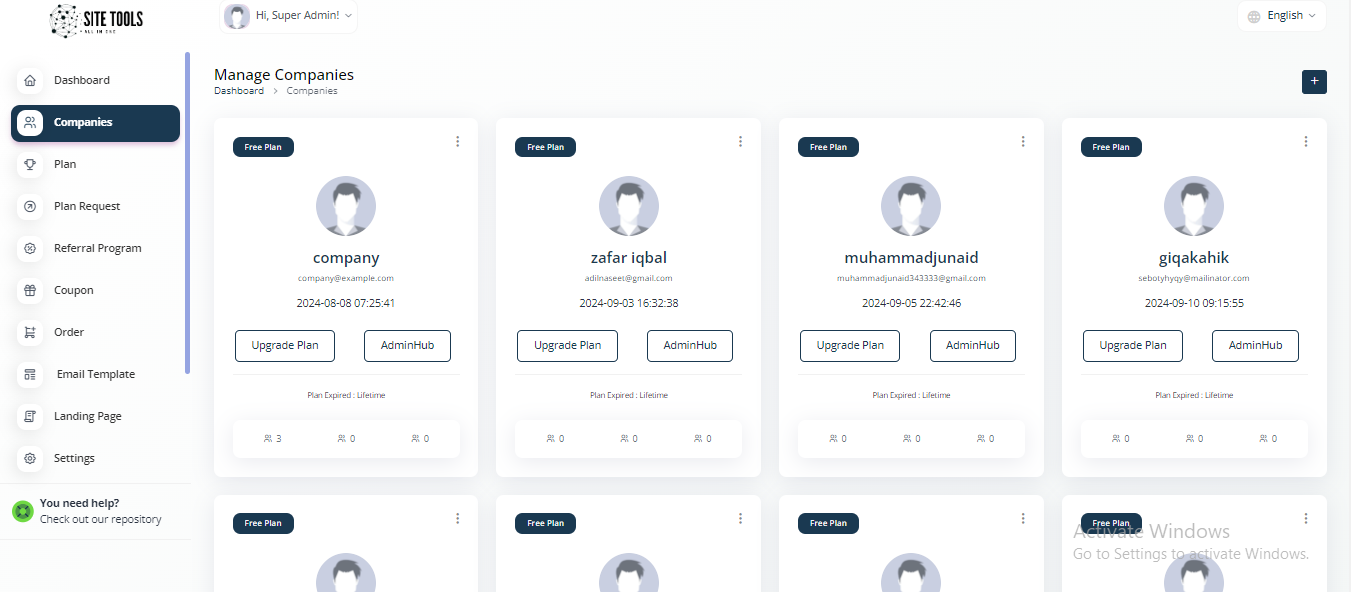Click AdminHub button on giqakahik card
The height and width of the screenshot is (592, 1351).
coord(1255,346)
